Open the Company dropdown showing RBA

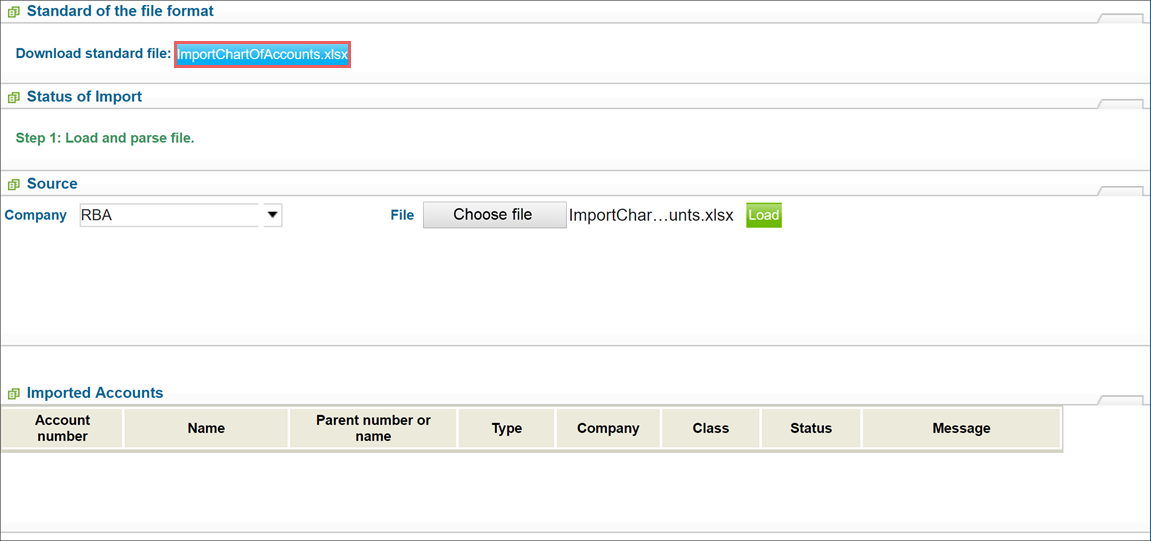coord(181,215)
